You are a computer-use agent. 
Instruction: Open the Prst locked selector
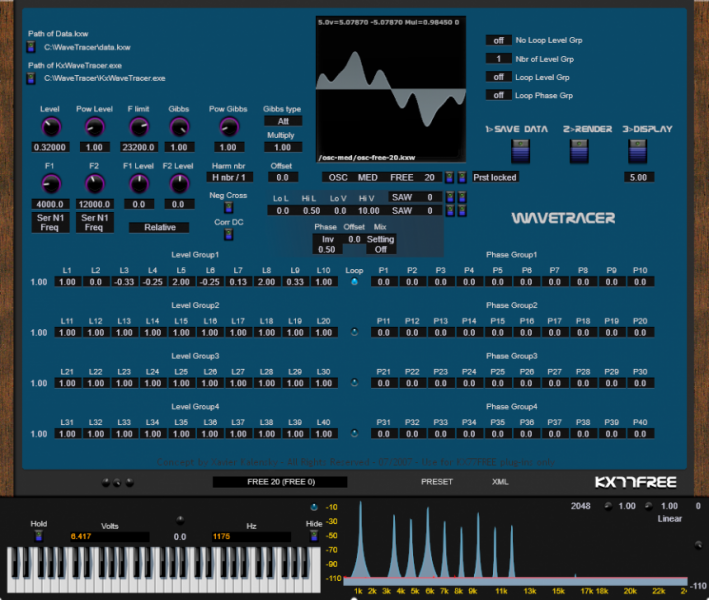495,177
